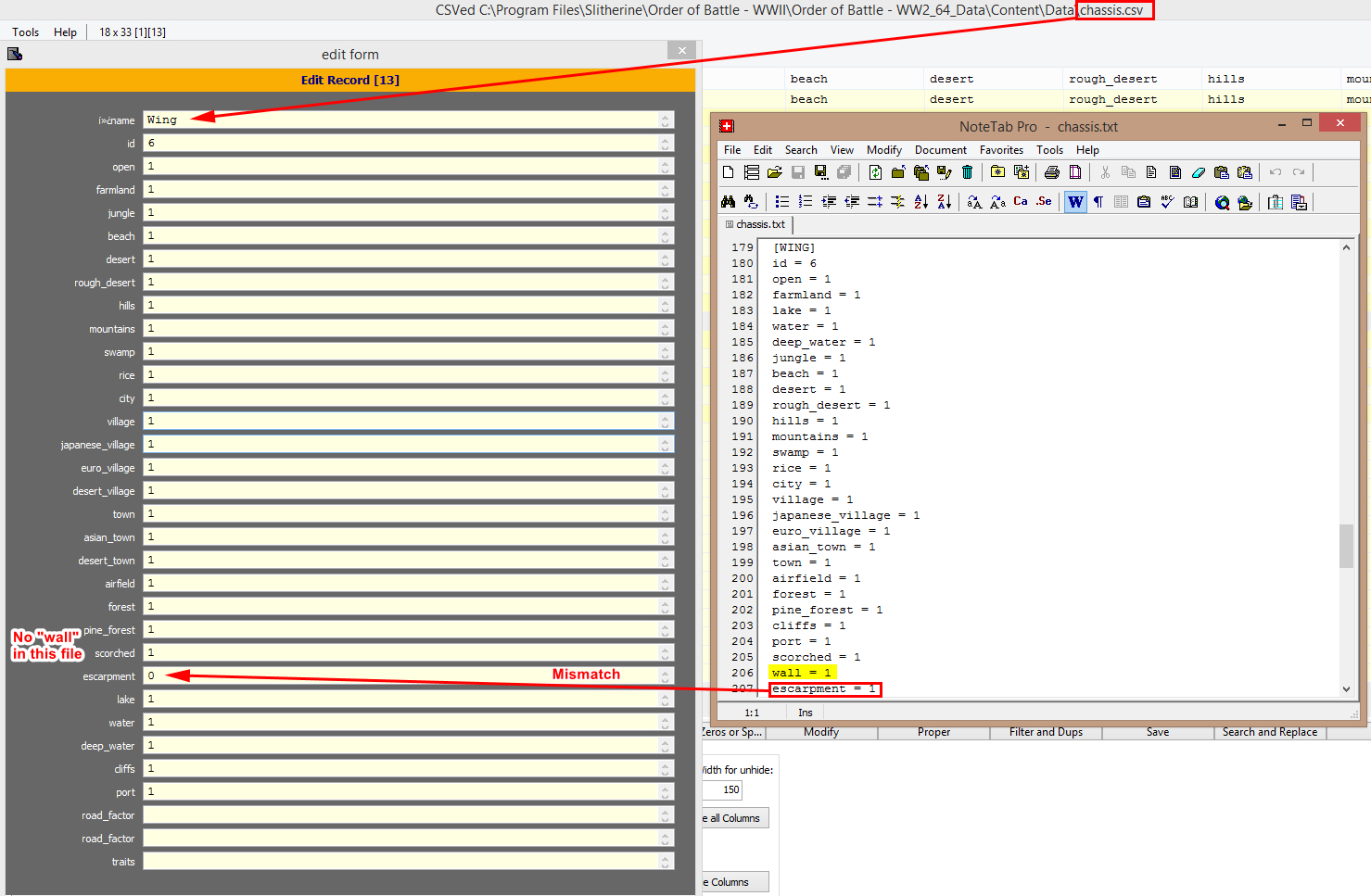Click 'rough_desert' cell in the first grid row
Screen dimensions: 1371x896
pyautogui.click(x=1112, y=79)
